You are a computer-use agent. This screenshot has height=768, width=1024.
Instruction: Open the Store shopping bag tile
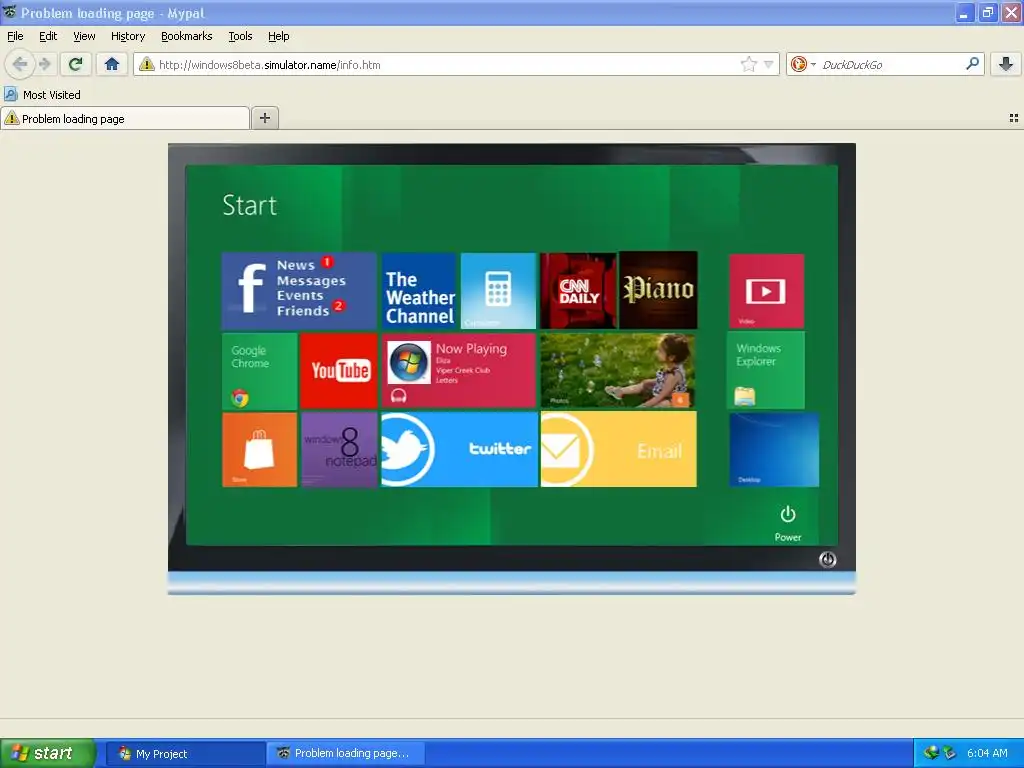(259, 449)
